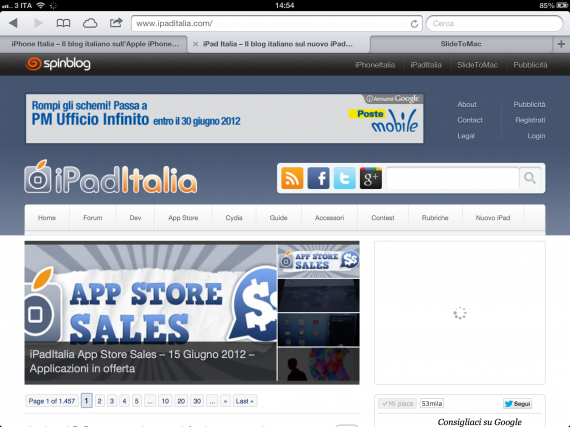Open Pubblicità link beside About
This screenshot has width=570, height=427.
coord(529,105)
